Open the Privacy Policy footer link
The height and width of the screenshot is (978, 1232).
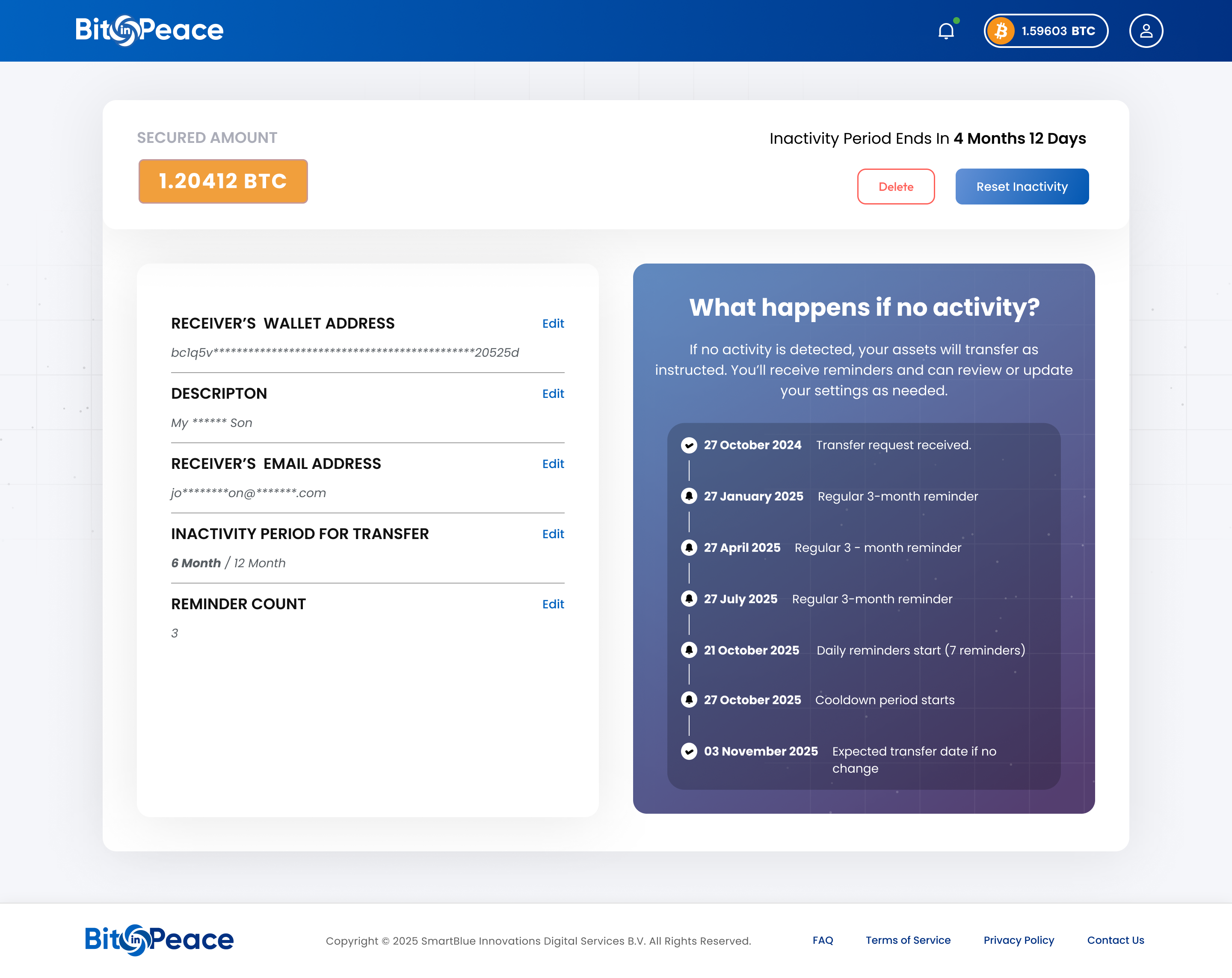[x=1018, y=940]
